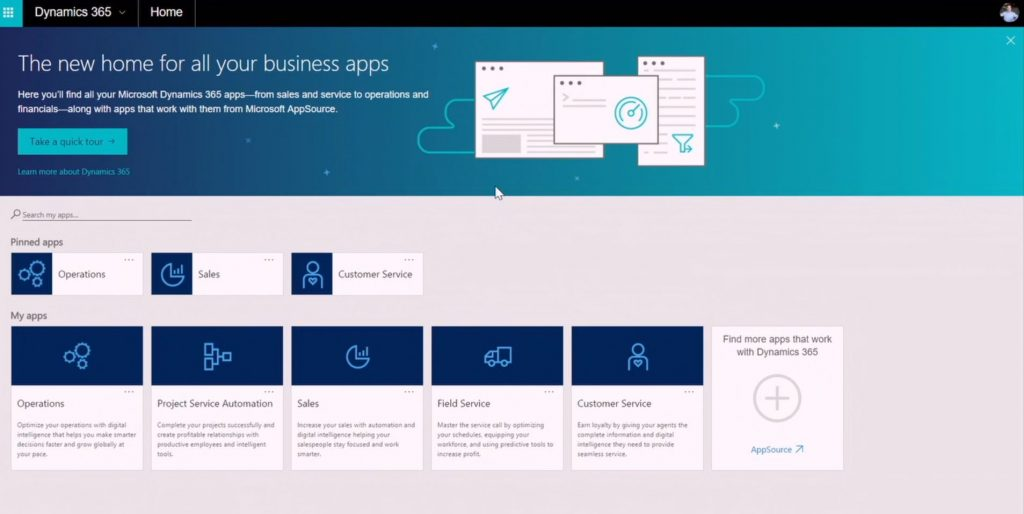
Task: Open ellipsis menu on Field Service card
Action: [549, 392]
